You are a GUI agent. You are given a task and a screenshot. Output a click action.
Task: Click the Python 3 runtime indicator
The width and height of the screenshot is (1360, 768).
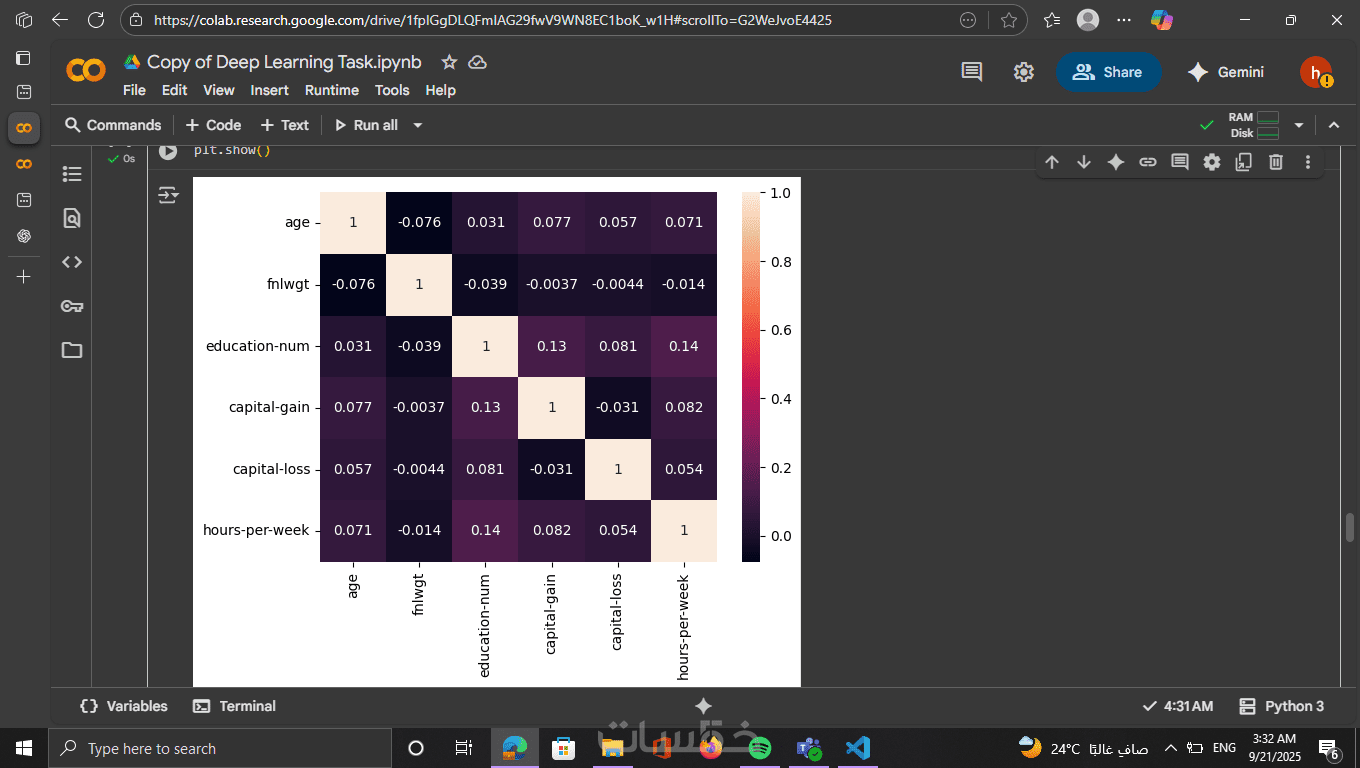(1281, 706)
